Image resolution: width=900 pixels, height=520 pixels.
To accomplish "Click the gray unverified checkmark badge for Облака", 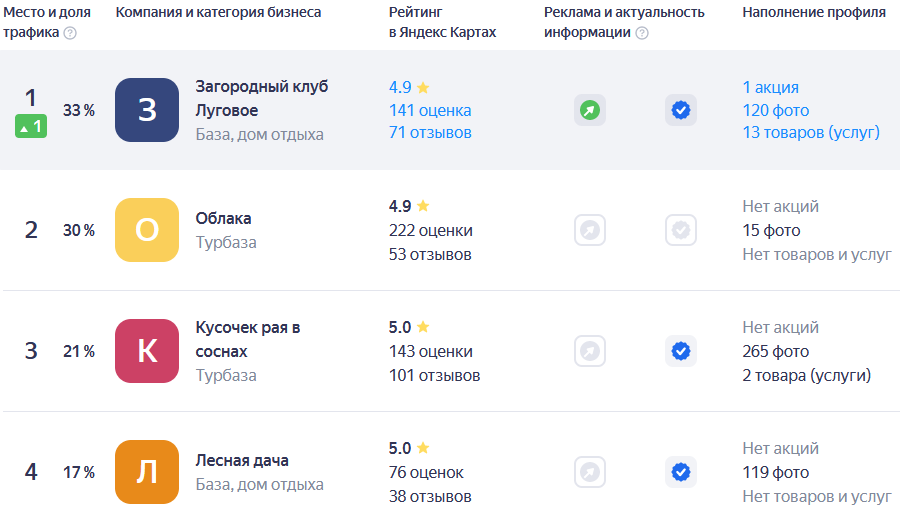I will 681,230.
